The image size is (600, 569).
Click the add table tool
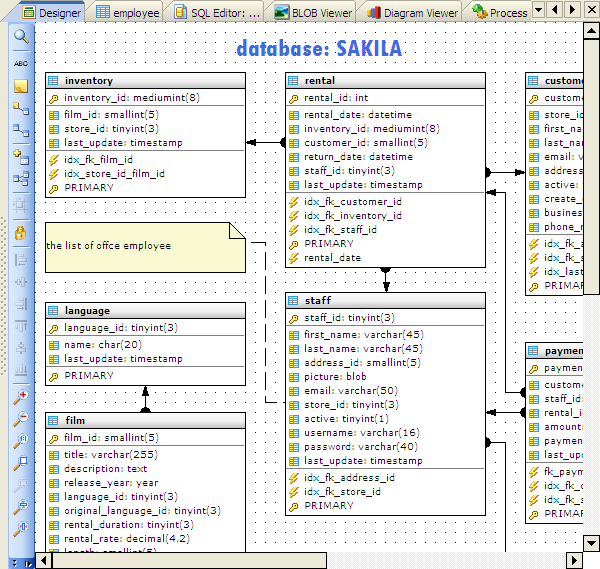pos(21,157)
